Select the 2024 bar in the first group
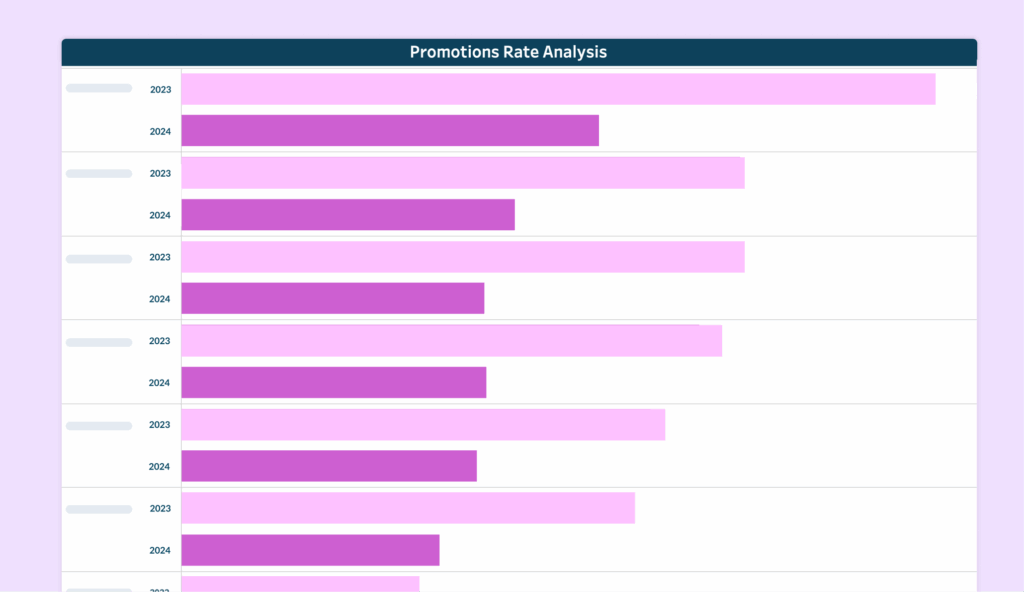 390,131
